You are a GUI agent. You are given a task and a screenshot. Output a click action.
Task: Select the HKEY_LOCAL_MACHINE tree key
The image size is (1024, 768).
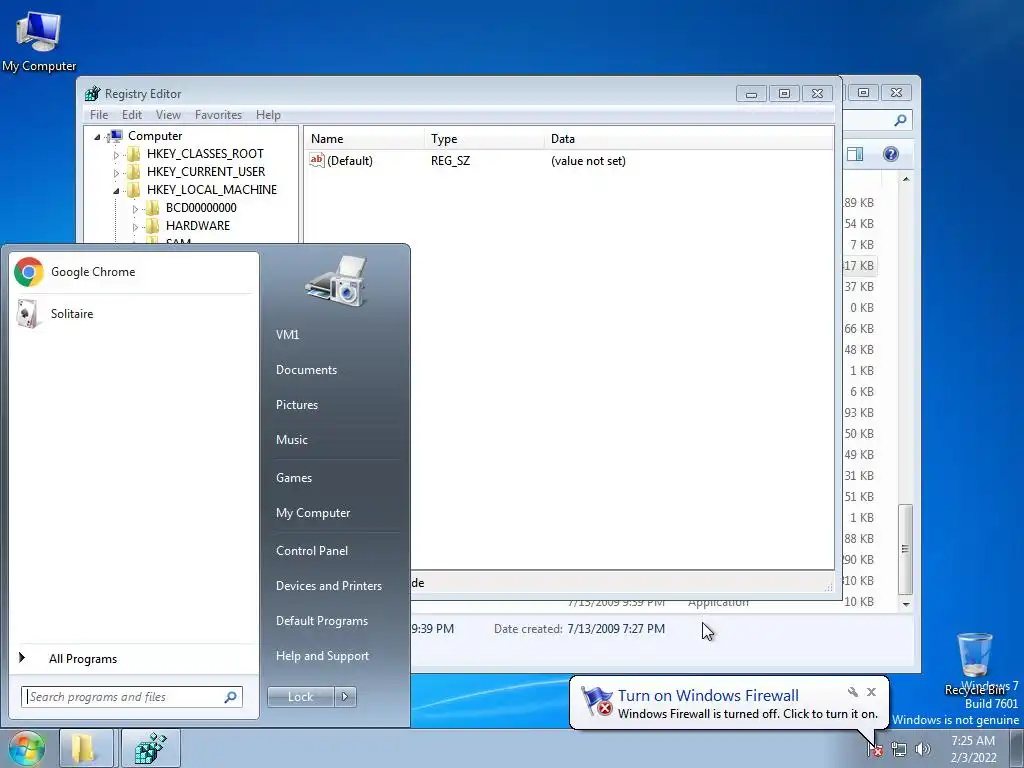point(212,190)
